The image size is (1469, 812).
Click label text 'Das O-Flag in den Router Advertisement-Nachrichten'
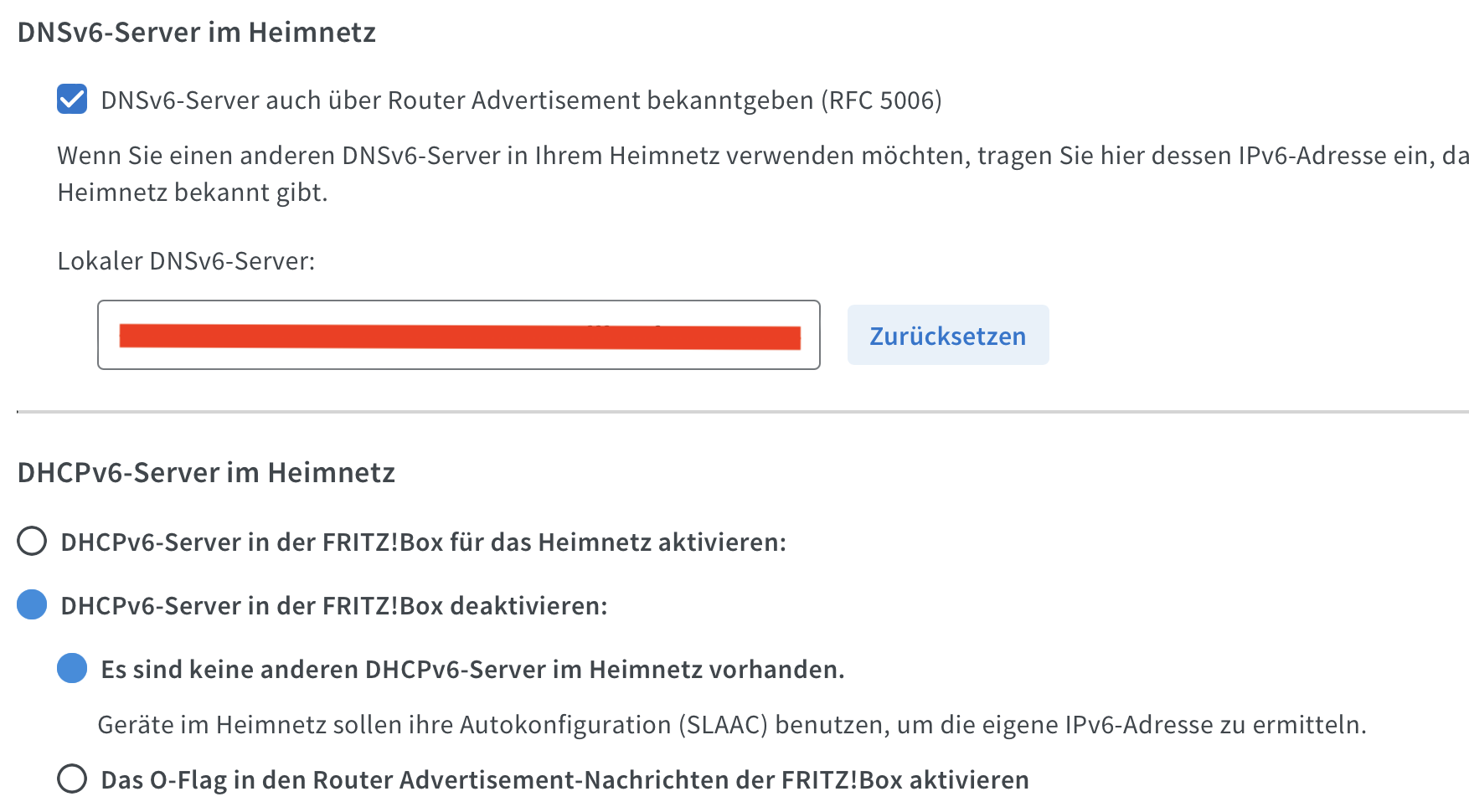[564, 780]
